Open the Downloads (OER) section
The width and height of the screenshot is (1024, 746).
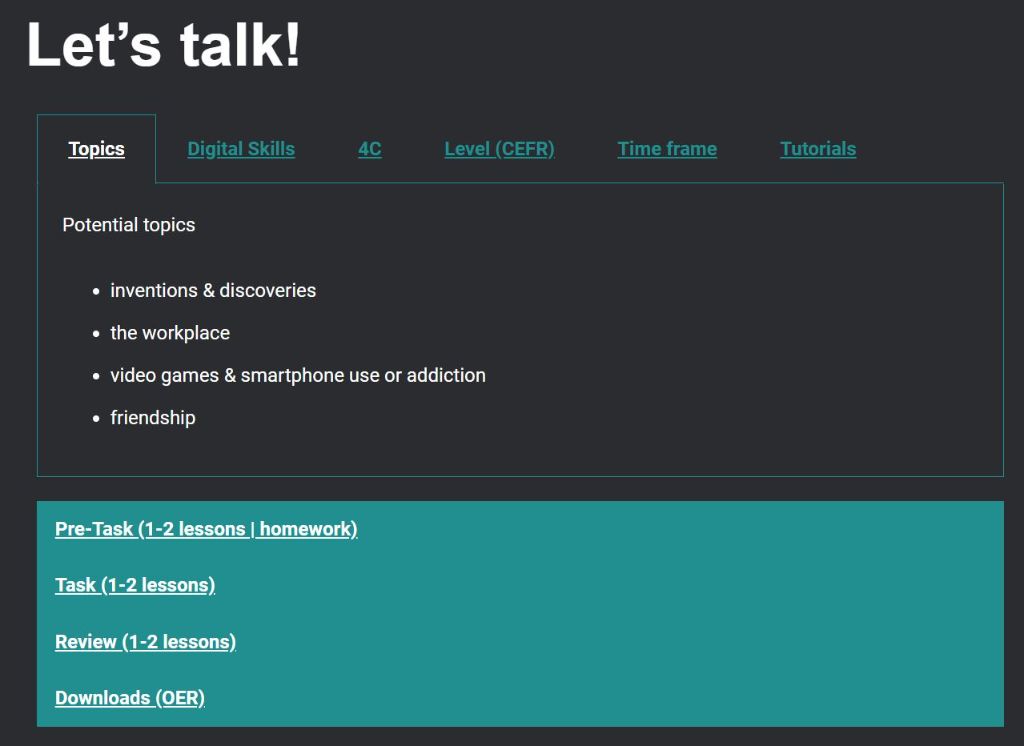click(x=130, y=698)
